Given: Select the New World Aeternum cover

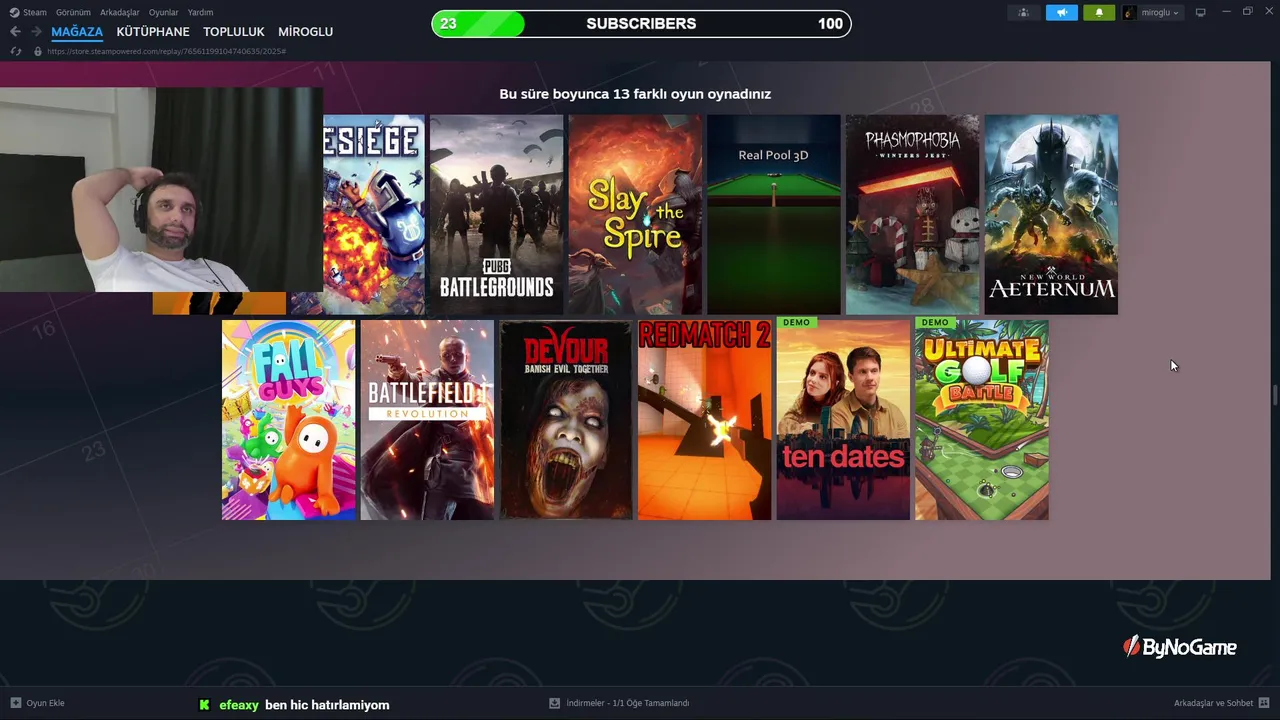Looking at the screenshot, I should pos(1051,214).
